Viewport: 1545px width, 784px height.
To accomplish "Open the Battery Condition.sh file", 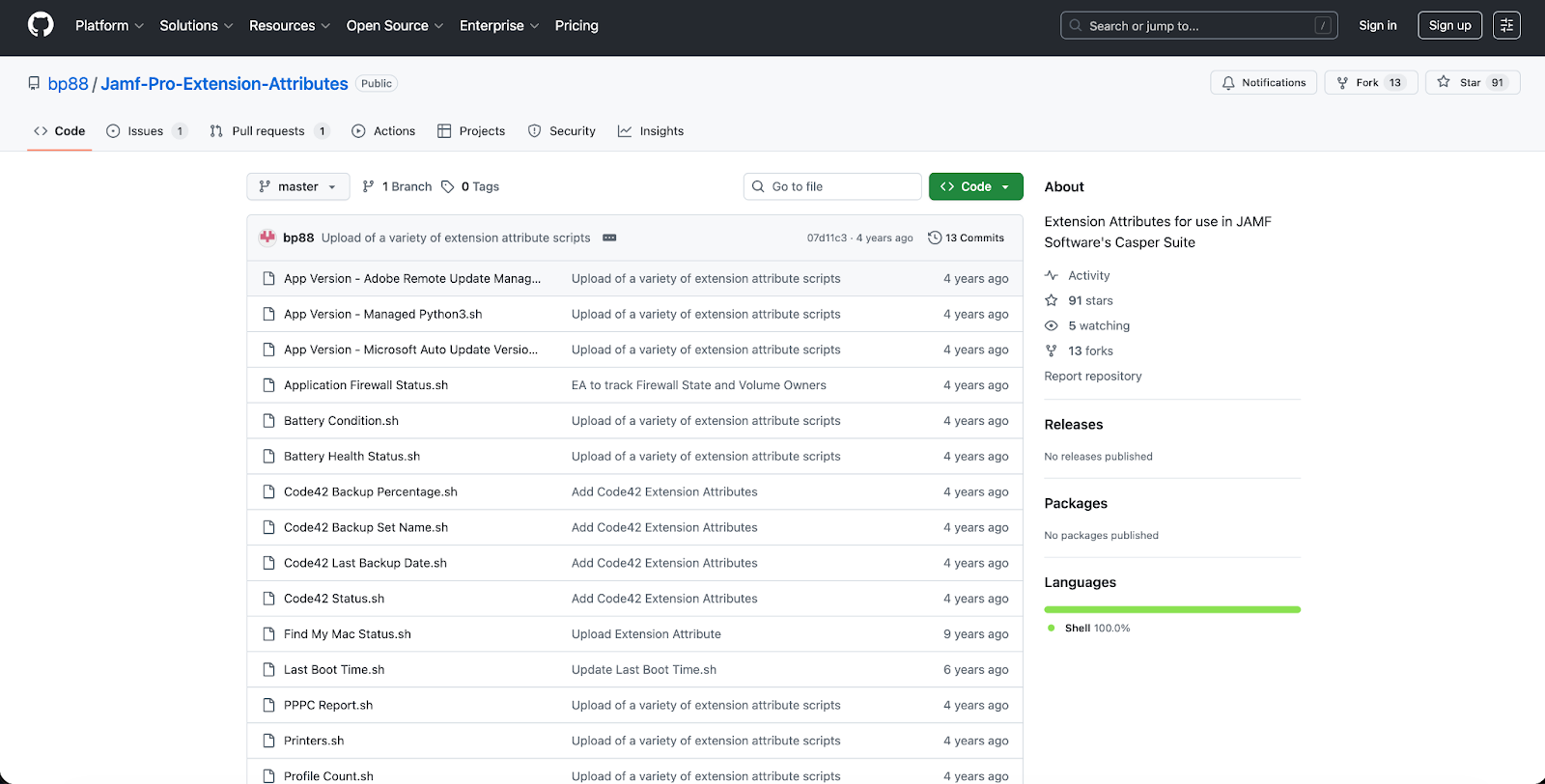I will pos(341,421).
